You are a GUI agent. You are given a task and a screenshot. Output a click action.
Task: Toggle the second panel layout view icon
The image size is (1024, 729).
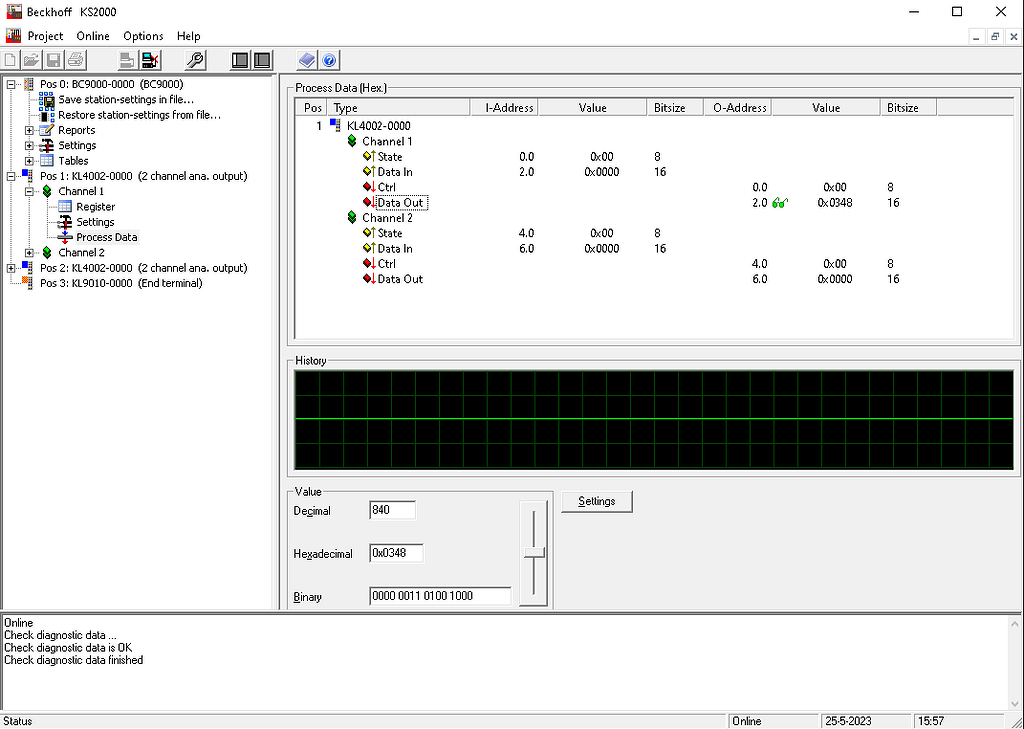pyautogui.click(x=262, y=59)
